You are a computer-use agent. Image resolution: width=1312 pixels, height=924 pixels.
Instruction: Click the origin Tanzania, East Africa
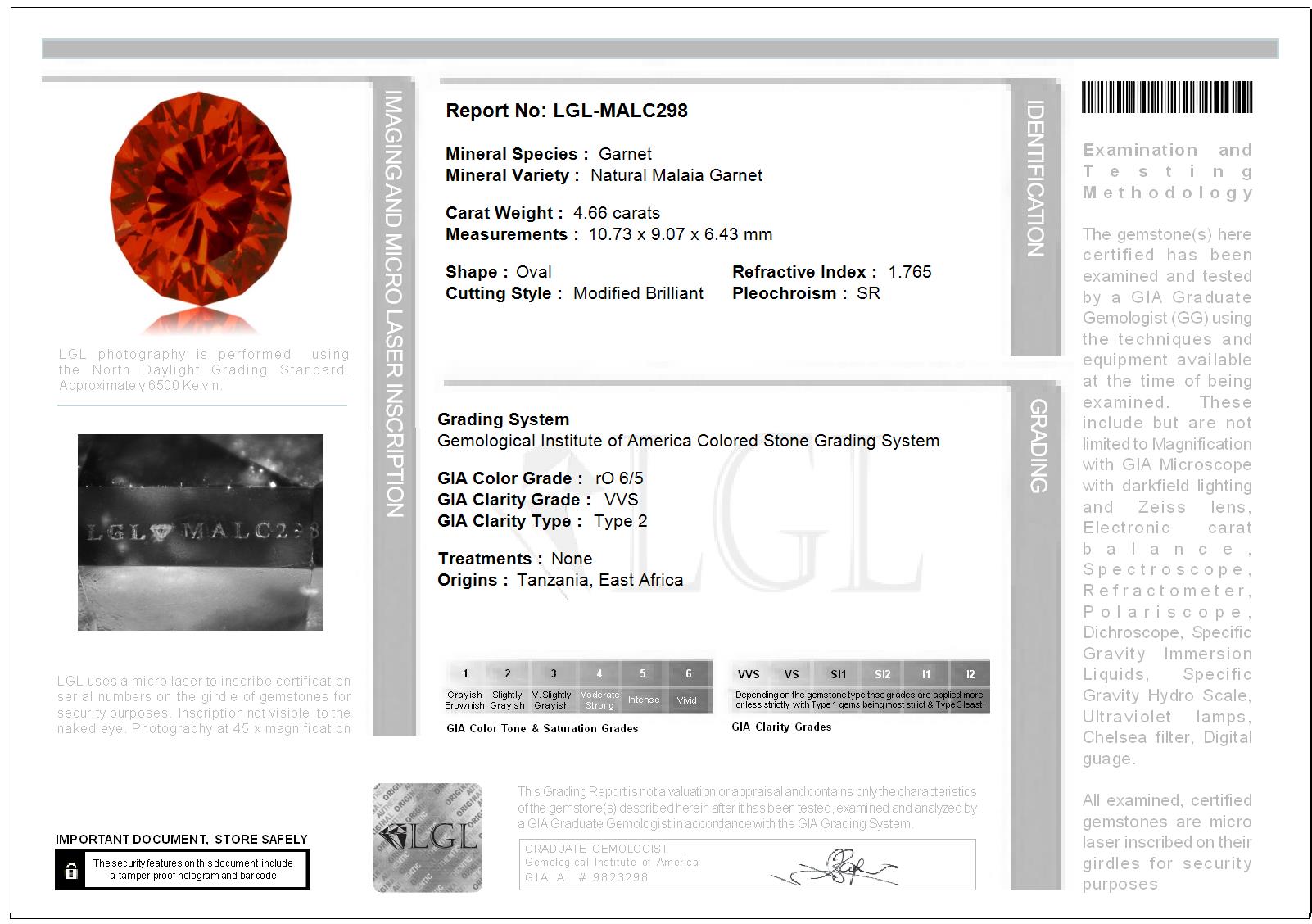(x=599, y=580)
